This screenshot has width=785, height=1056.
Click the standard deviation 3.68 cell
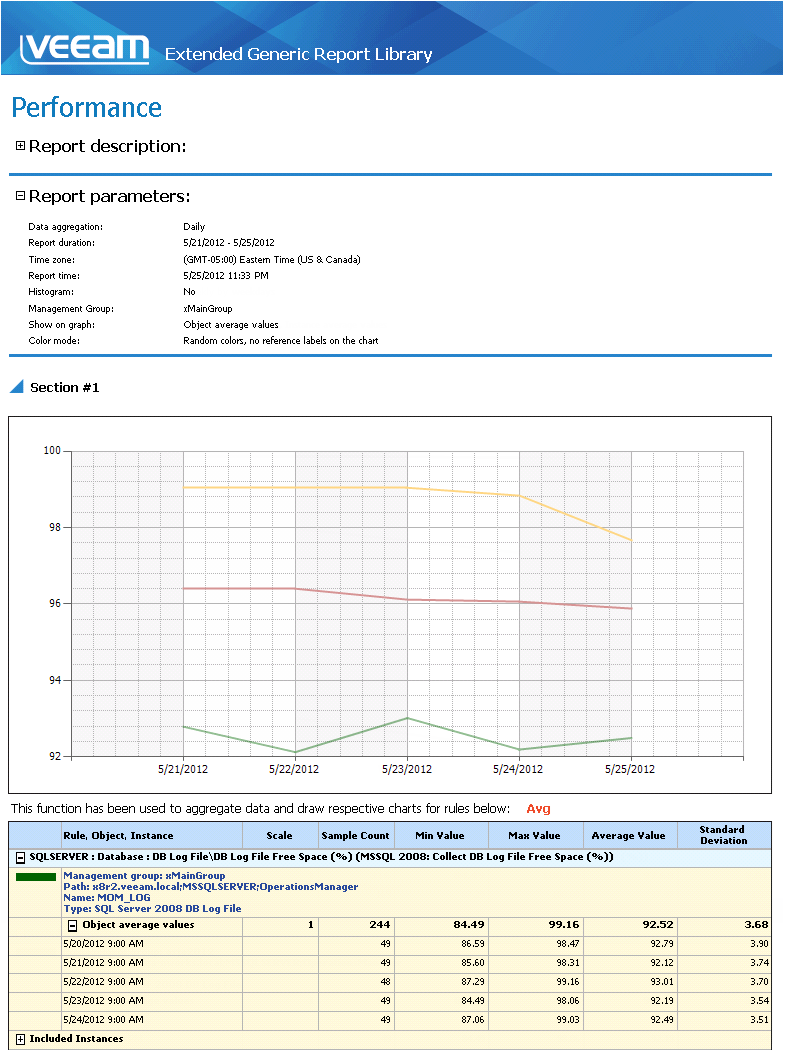pos(724,925)
